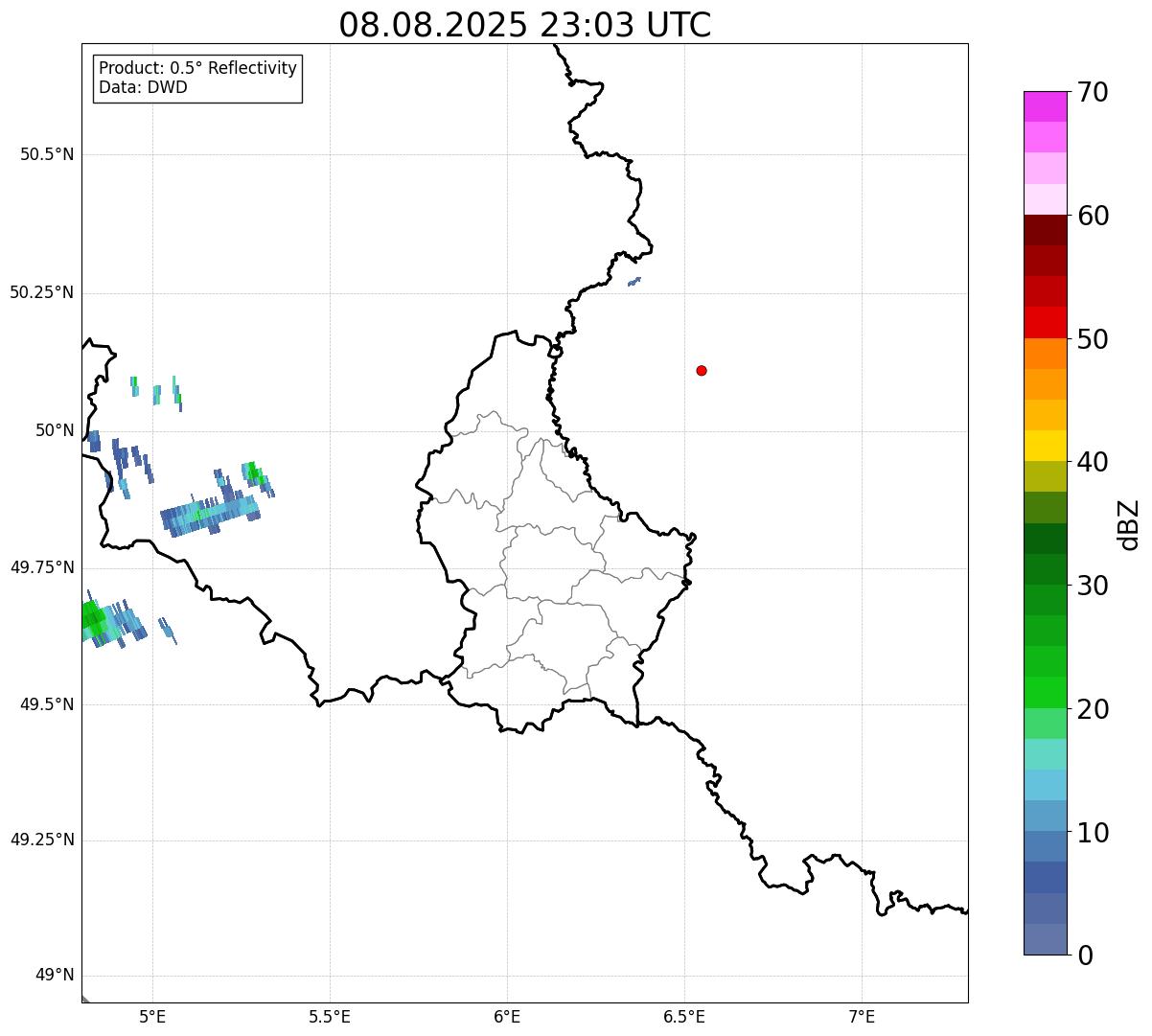The width and height of the screenshot is (1152, 1036).
Task: Click the latitude label 50.25°N
Action: click(x=42, y=293)
